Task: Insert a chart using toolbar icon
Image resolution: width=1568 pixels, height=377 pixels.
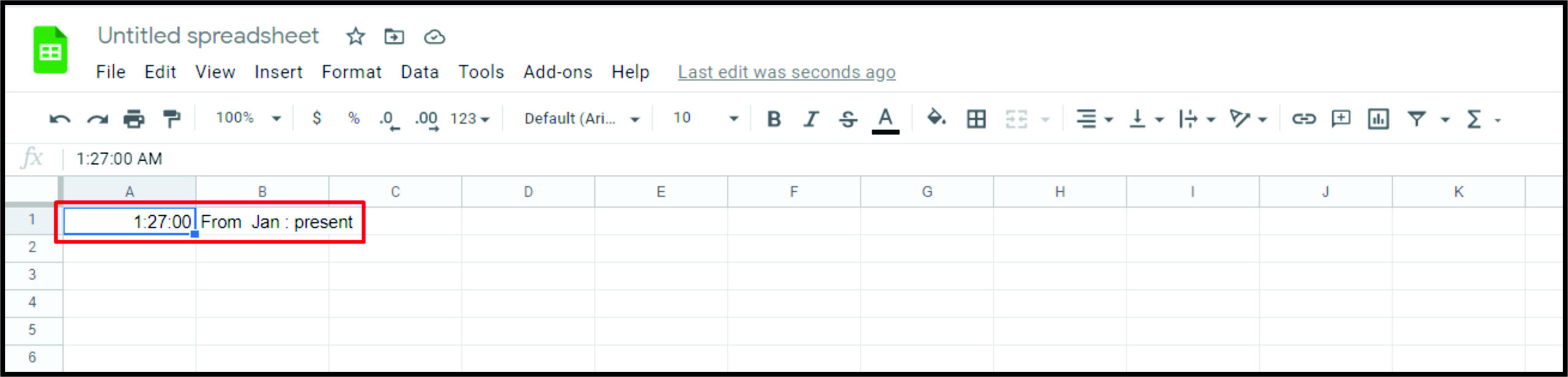Action: [x=1378, y=119]
